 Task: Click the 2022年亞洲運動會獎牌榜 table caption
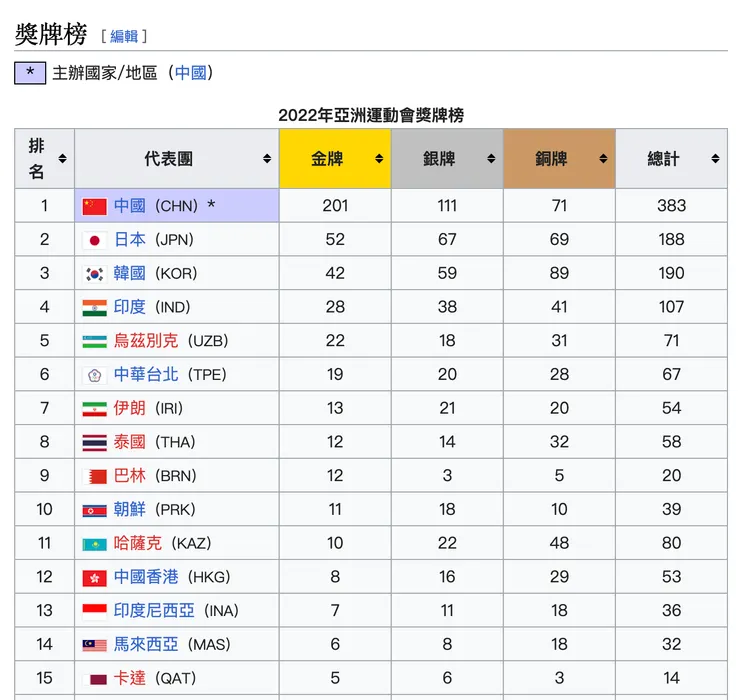pos(371,115)
